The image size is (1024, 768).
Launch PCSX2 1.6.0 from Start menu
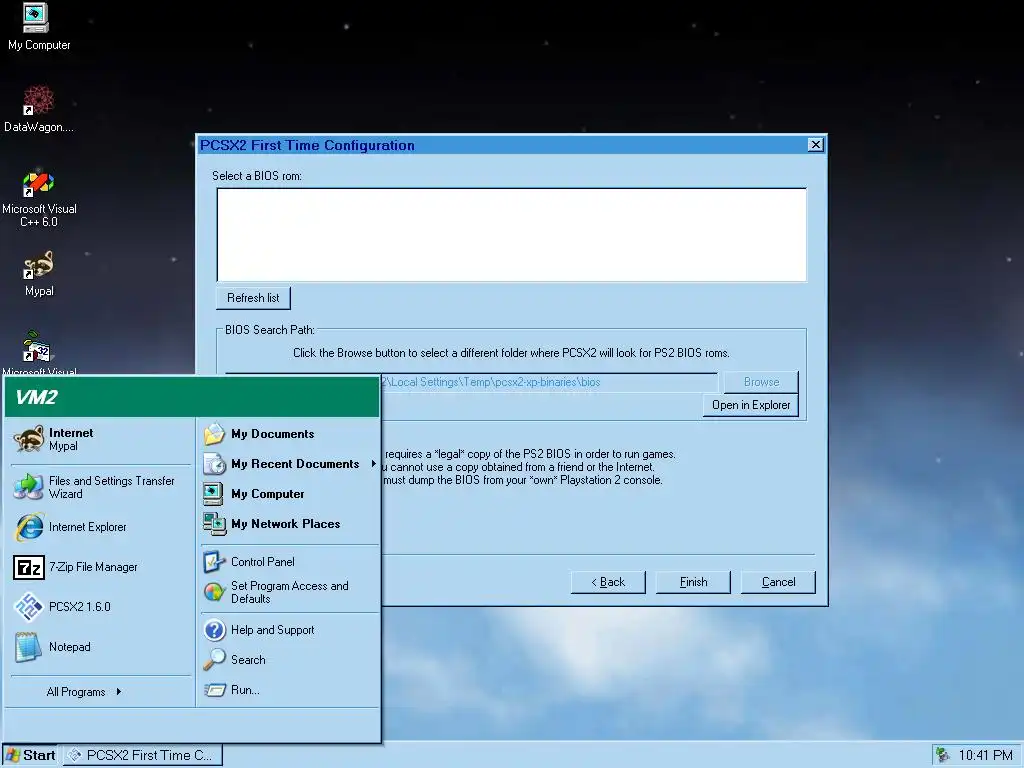click(x=100, y=607)
